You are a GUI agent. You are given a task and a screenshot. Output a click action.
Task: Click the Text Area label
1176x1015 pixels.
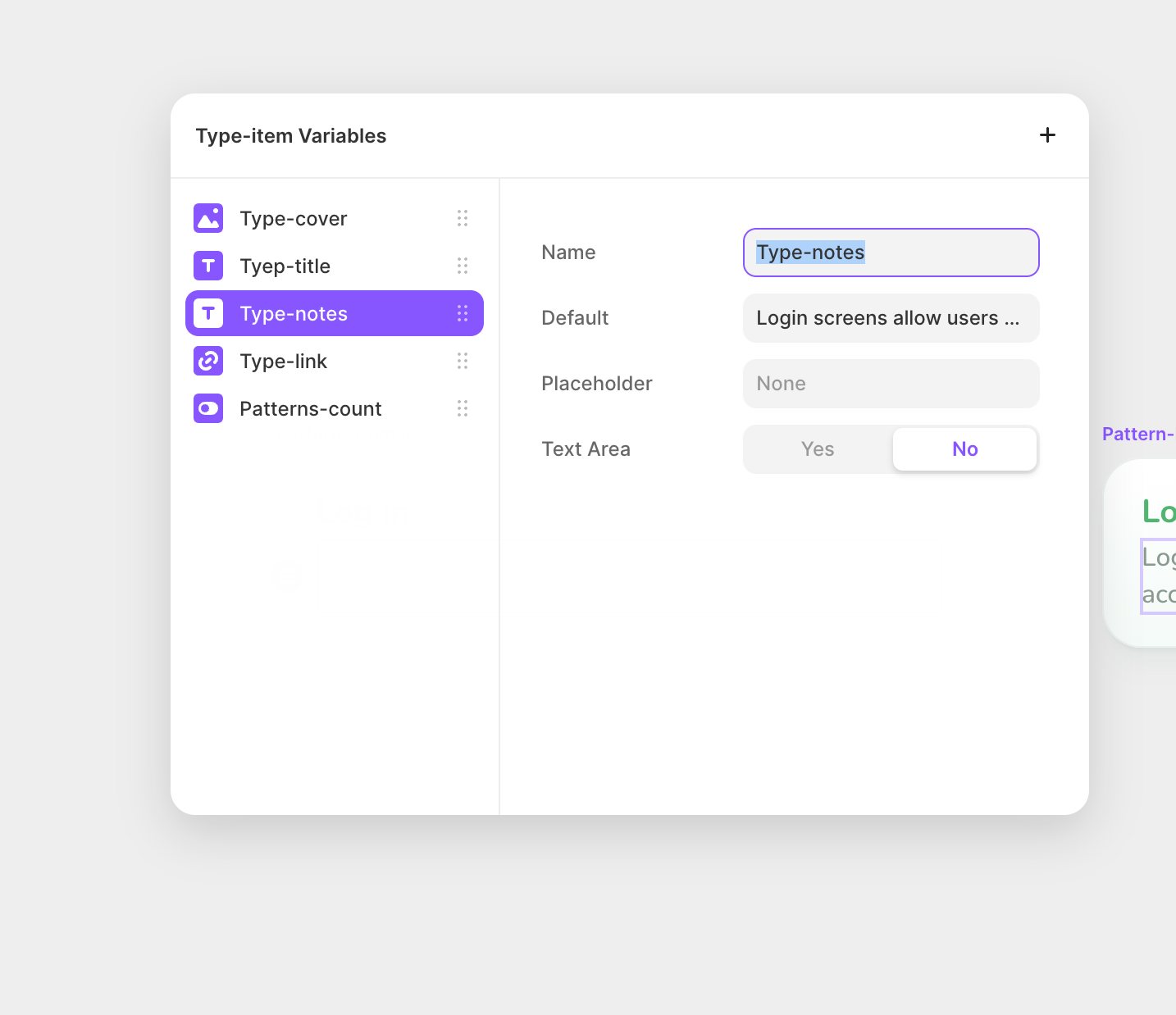(586, 449)
